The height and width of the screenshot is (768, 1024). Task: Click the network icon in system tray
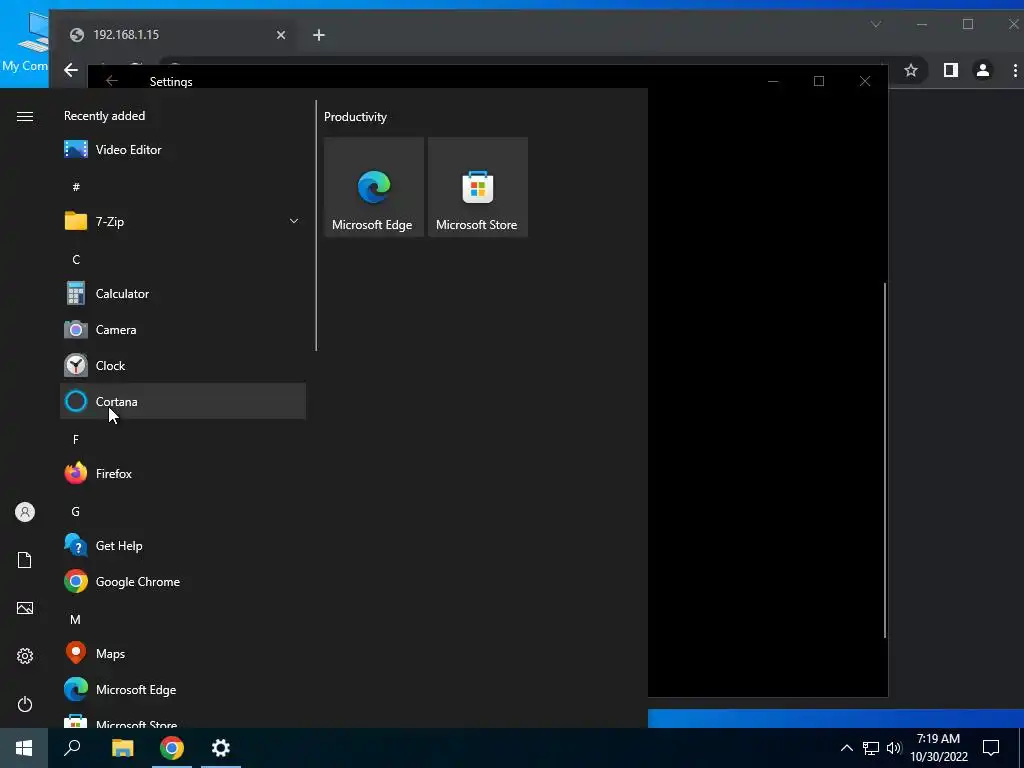(871, 748)
